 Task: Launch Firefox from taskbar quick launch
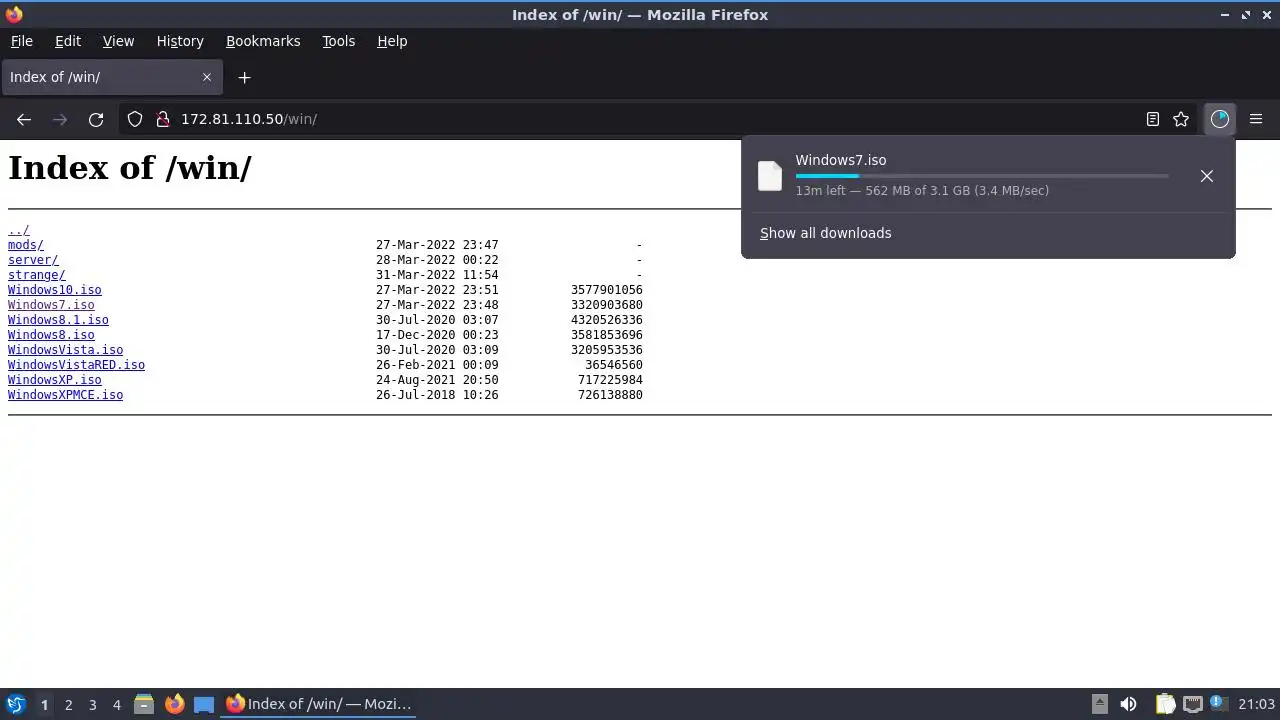(174, 704)
